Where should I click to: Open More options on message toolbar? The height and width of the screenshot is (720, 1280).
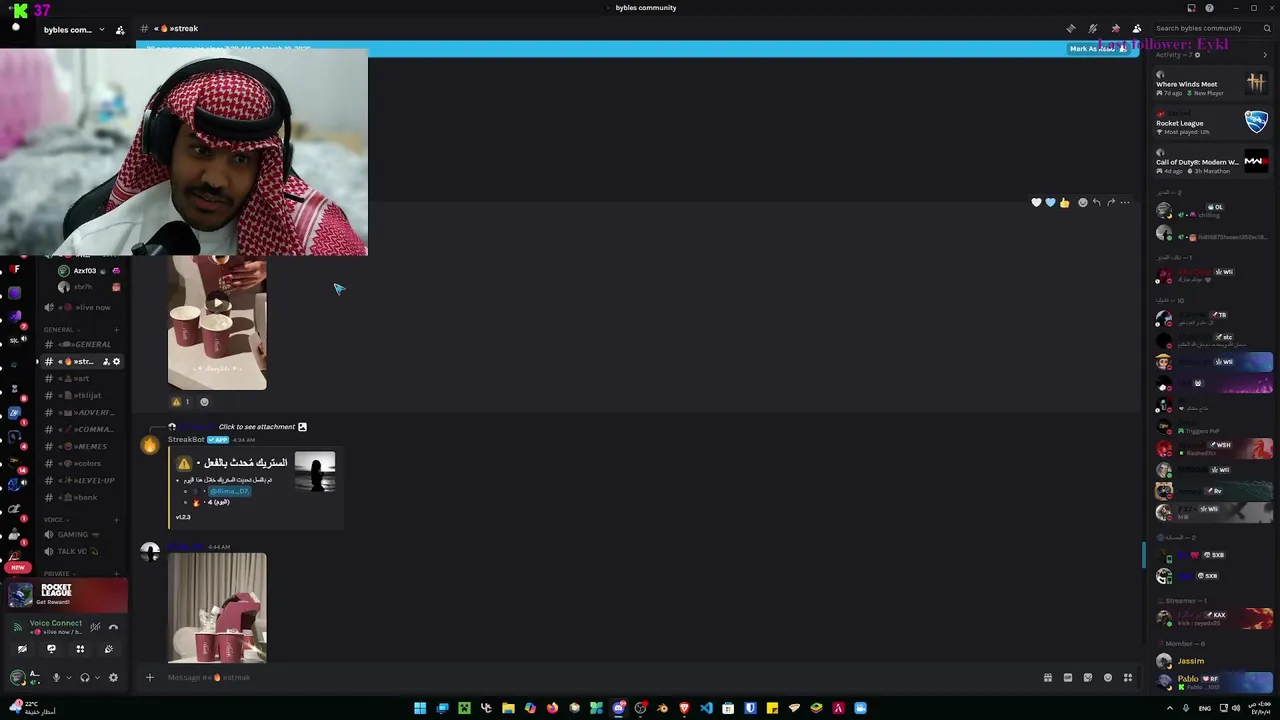click(1125, 203)
